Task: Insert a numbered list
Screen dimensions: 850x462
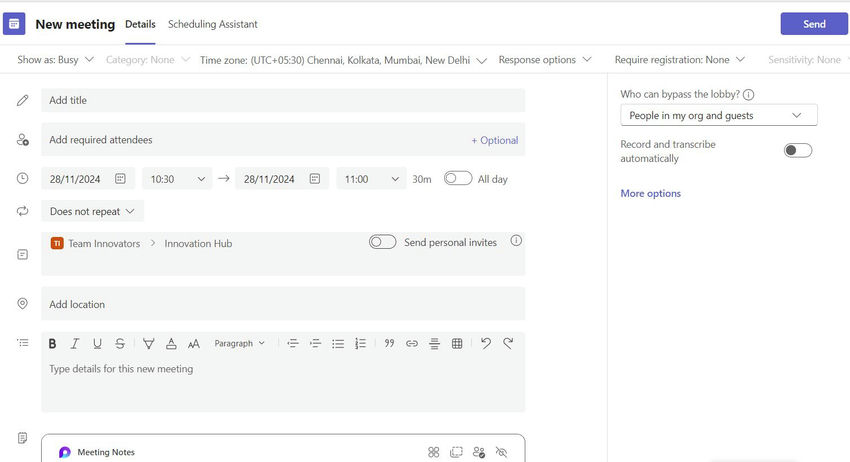Action: pyautogui.click(x=360, y=343)
